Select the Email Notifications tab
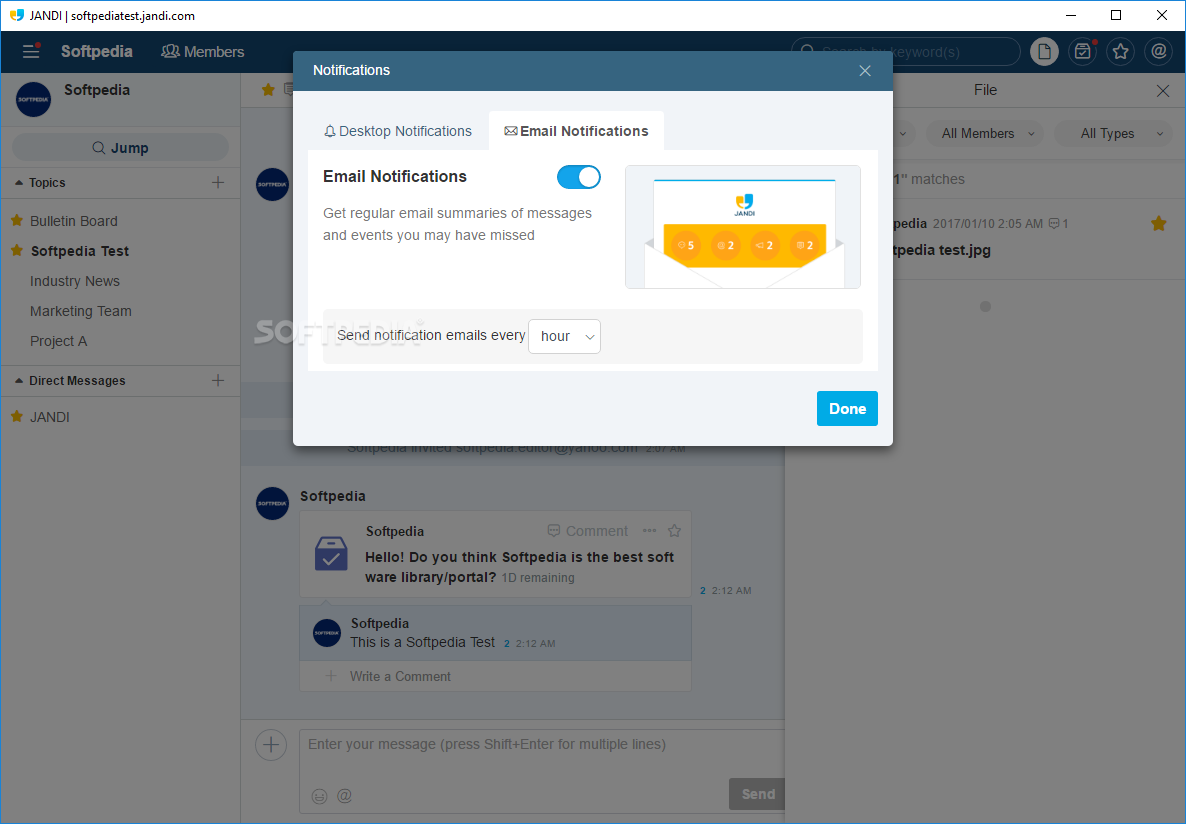 [576, 131]
